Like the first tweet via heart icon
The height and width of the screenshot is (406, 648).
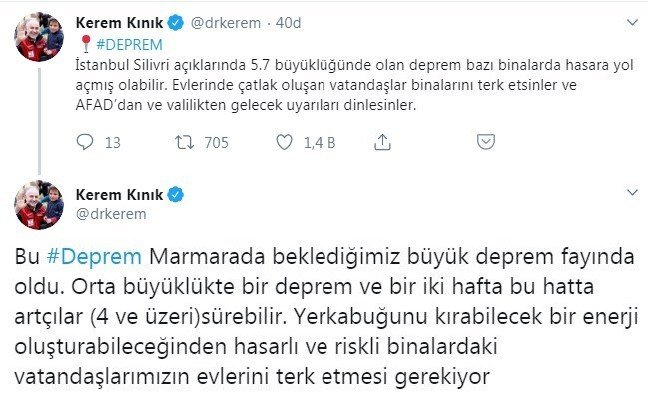[283, 142]
